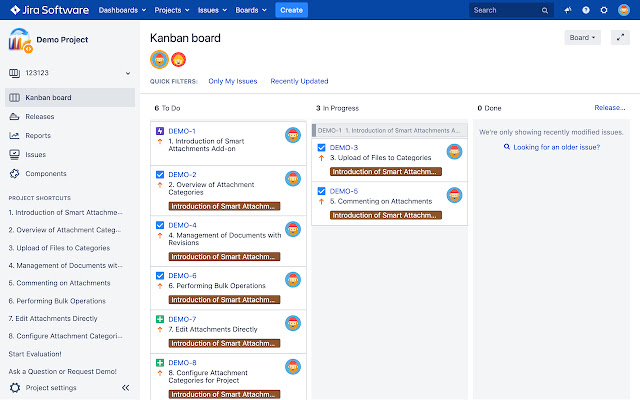This screenshot has height=400, width=640.
Task: Click the task checkbox icon on DEMO-5
Action: [x=321, y=191]
